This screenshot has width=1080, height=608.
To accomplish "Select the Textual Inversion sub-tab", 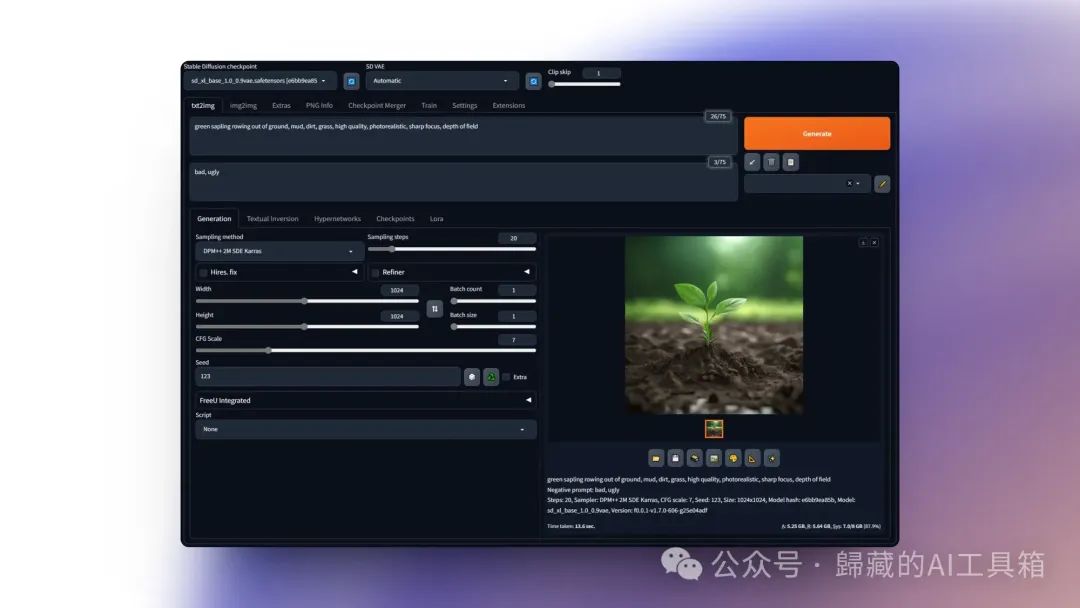I will click(x=273, y=219).
